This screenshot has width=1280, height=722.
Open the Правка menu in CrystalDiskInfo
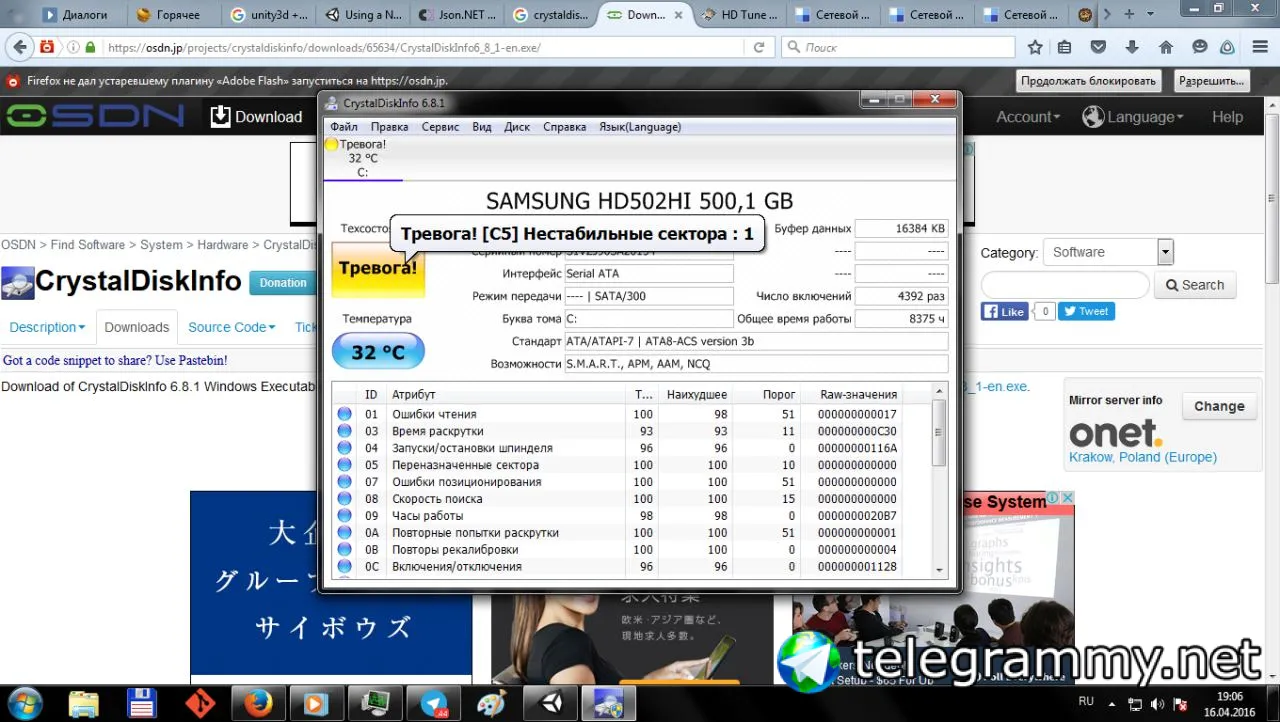coord(389,127)
